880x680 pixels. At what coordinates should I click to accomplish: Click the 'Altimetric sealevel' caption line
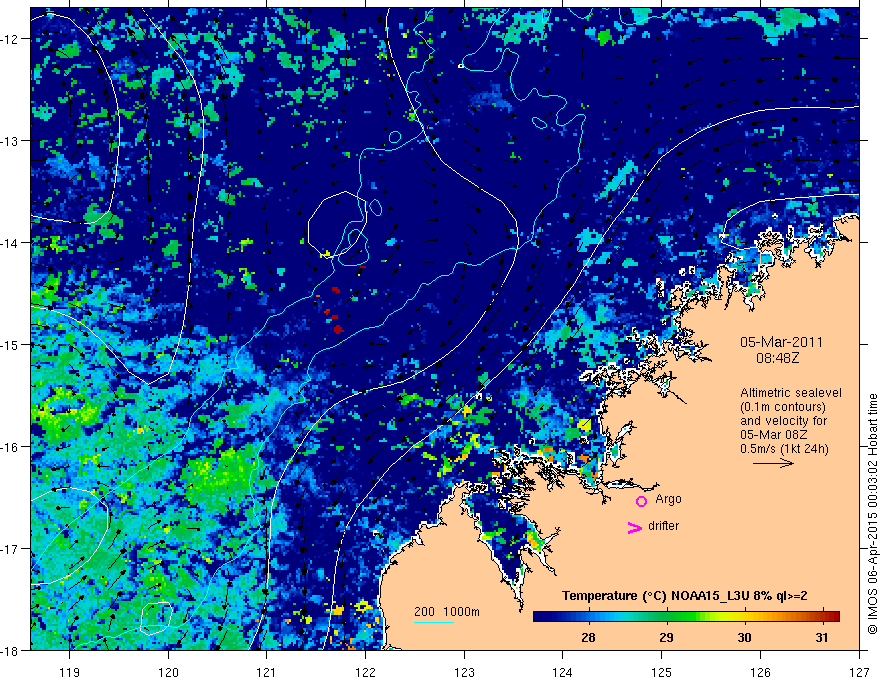coord(791,393)
